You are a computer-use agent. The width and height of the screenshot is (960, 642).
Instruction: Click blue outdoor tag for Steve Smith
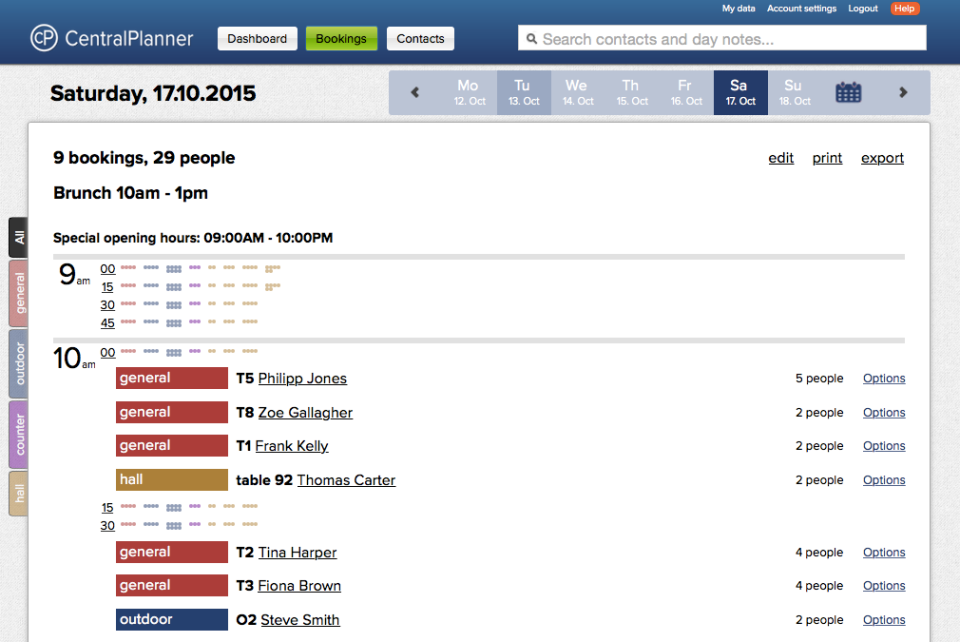coord(172,619)
